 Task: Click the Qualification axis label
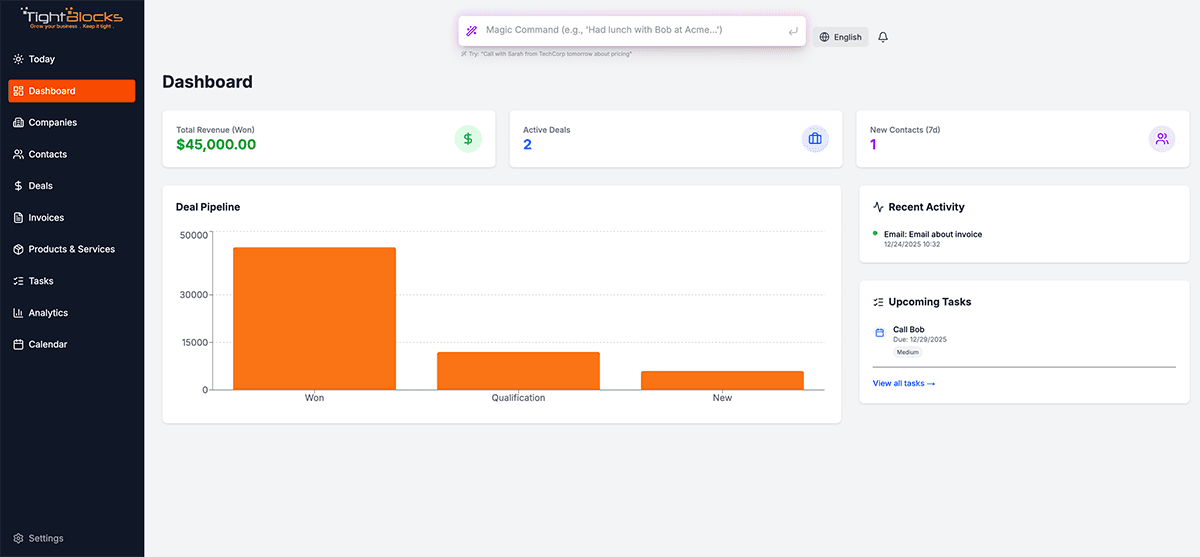[518, 398]
